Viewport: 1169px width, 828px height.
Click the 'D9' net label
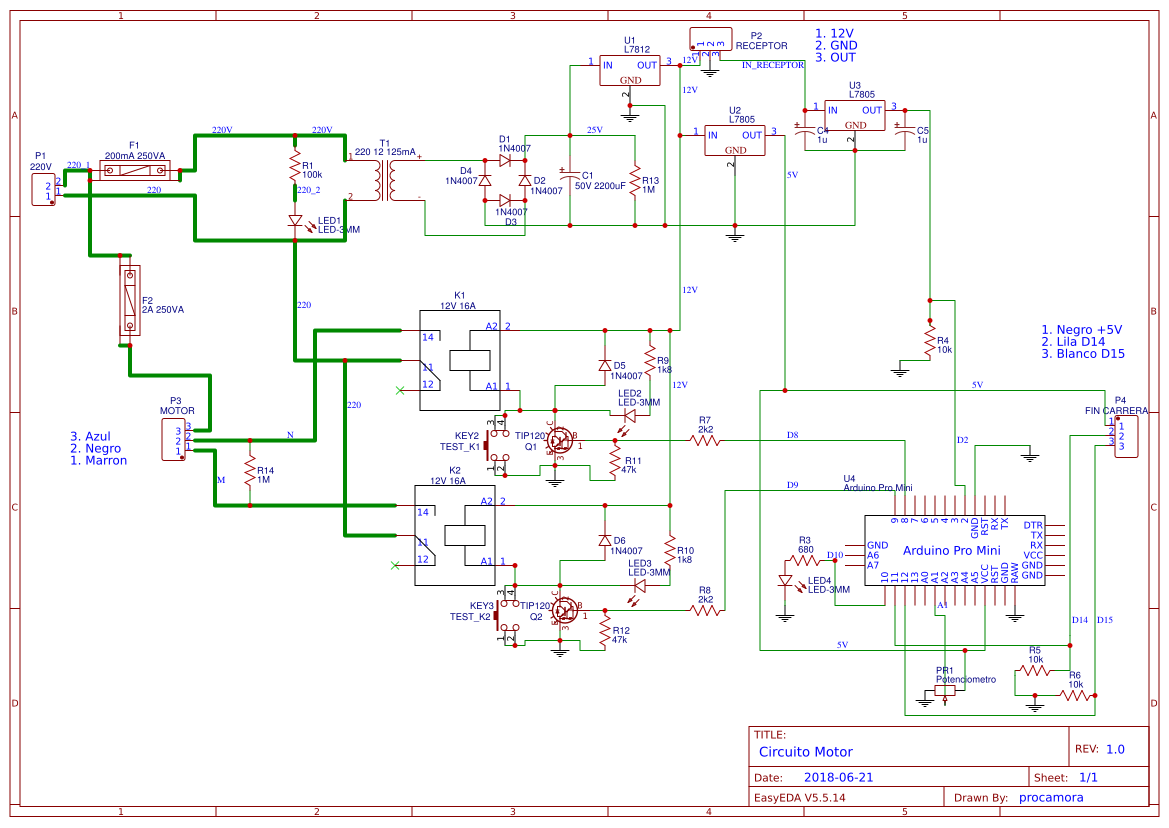click(x=793, y=484)
